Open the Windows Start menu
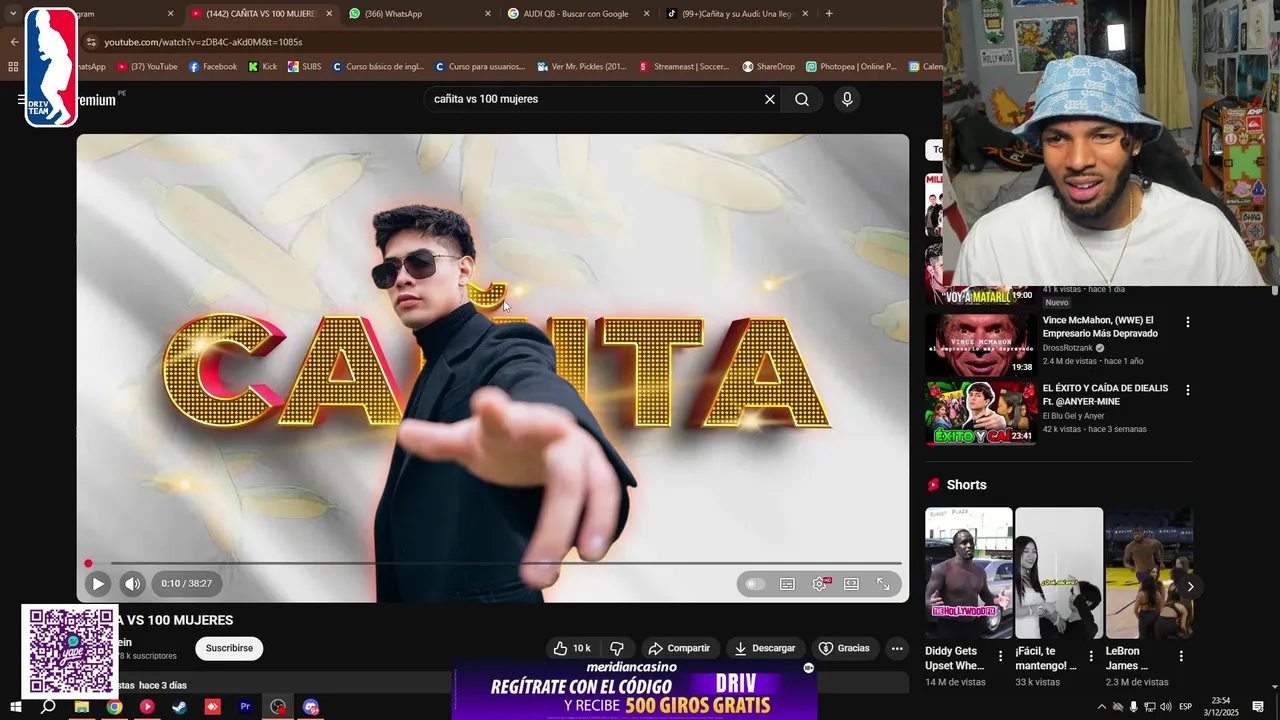1280x720 pixels. coord(15,707)
